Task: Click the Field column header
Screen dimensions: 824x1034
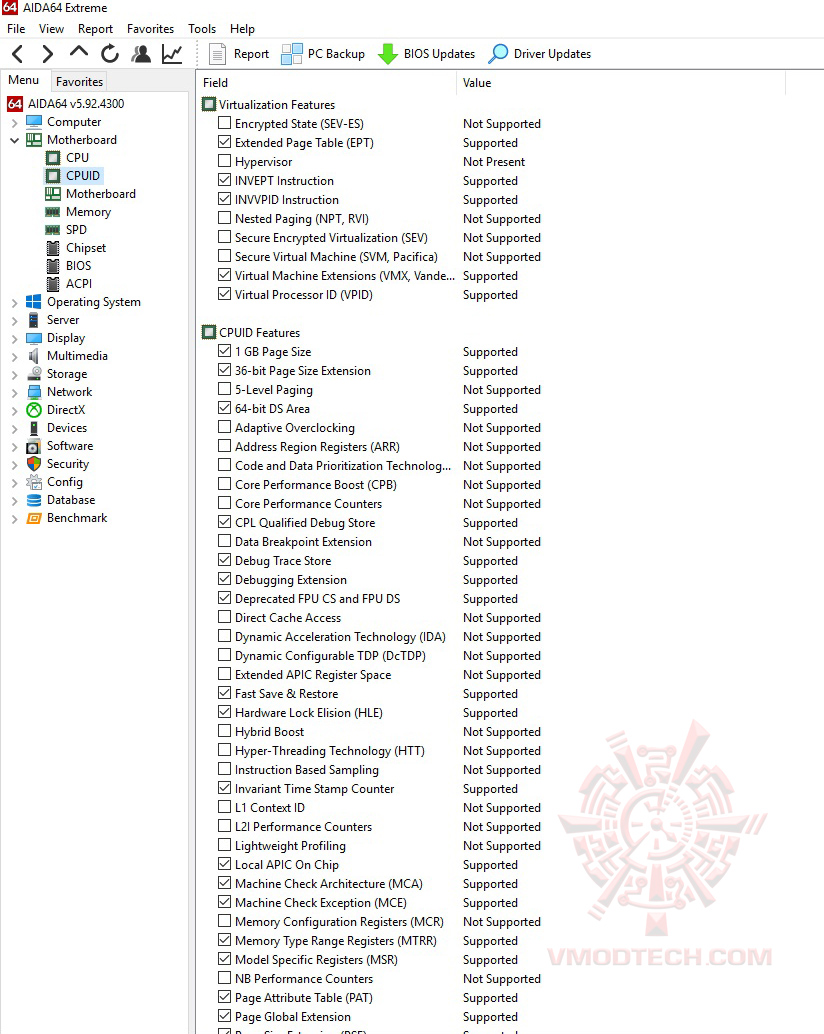Action: tap(326, 83)
